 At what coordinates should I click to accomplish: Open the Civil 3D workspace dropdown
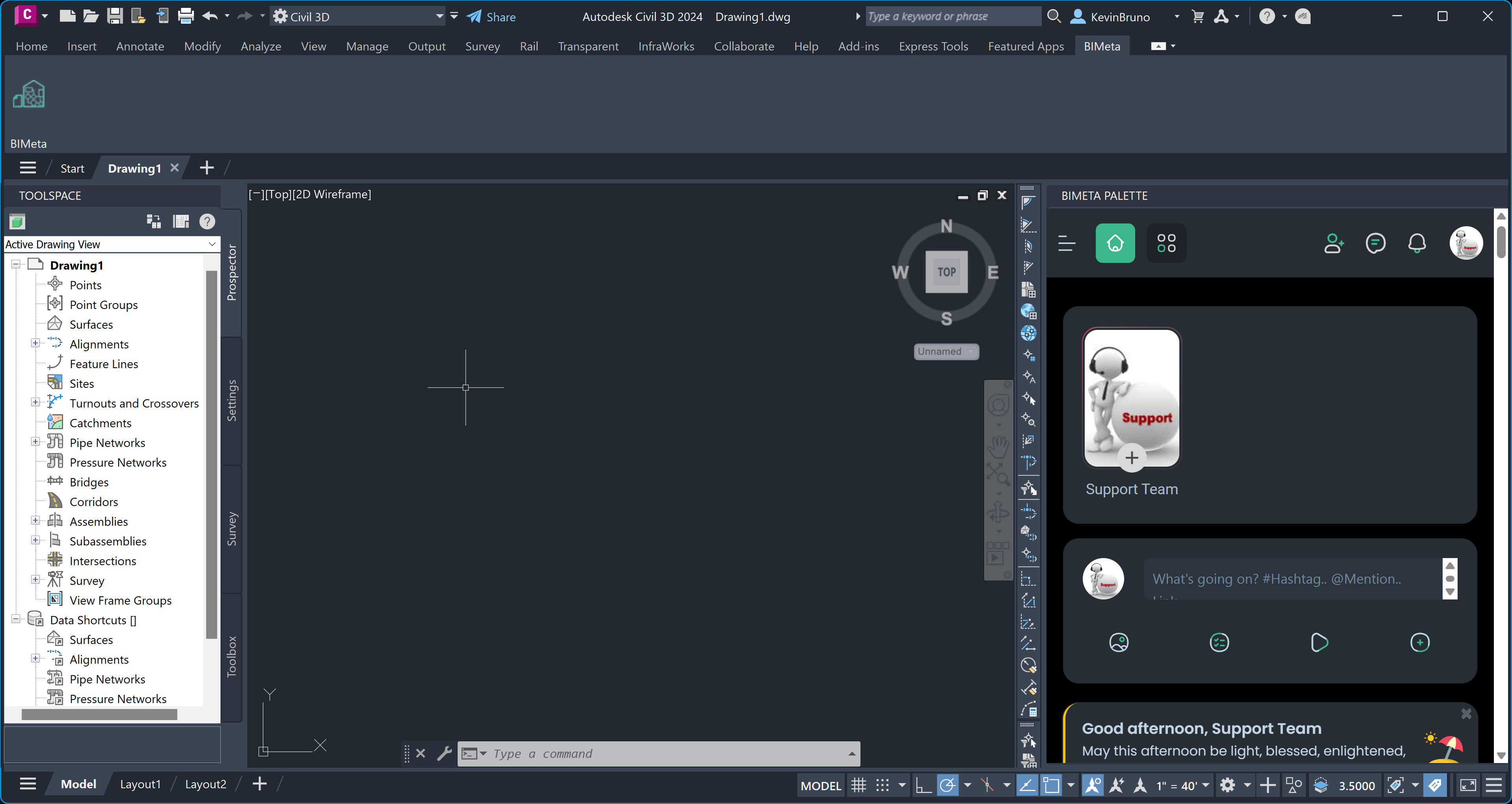[358, 17]
